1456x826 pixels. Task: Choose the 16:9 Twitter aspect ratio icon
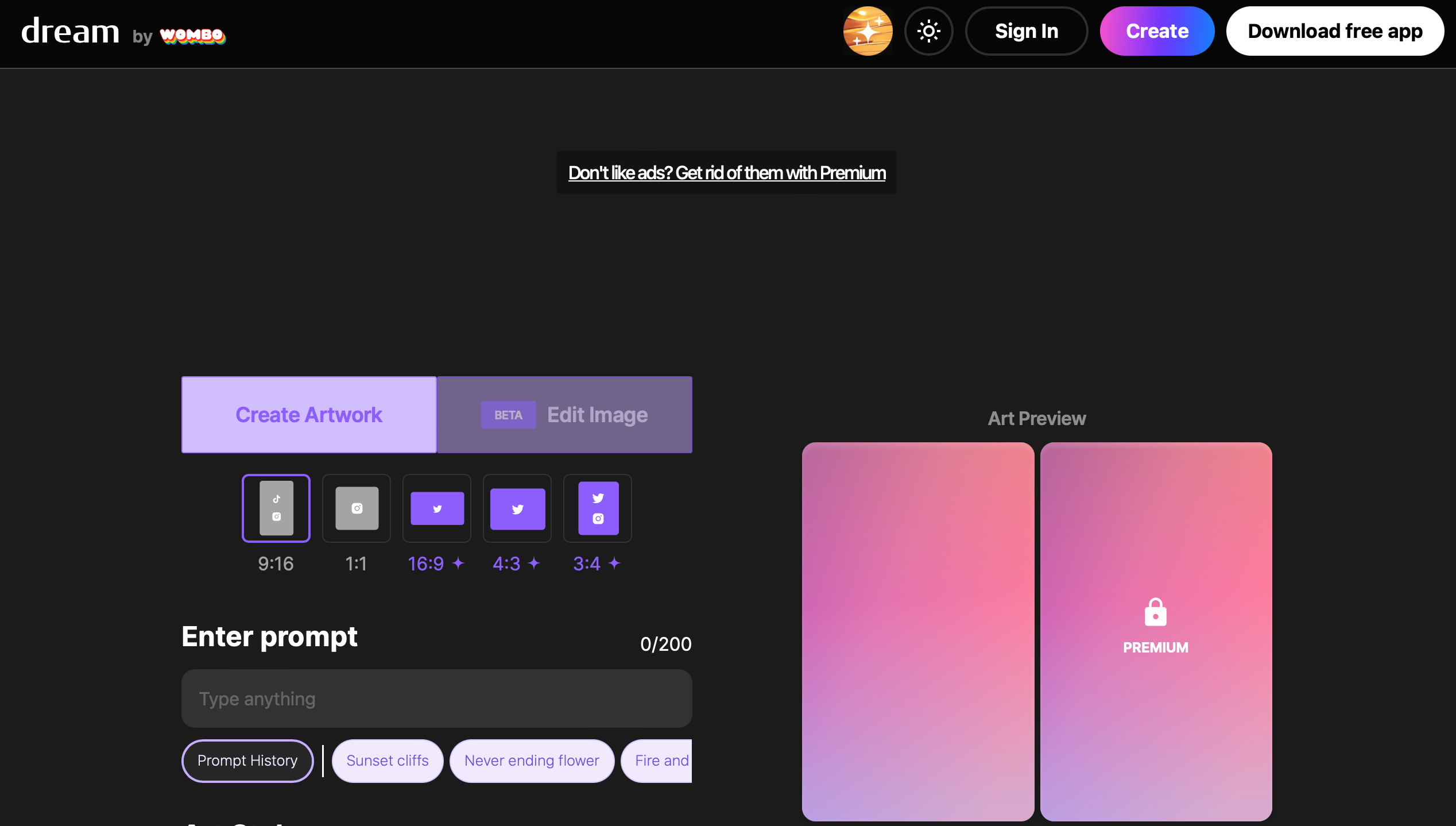coord(437,508)
